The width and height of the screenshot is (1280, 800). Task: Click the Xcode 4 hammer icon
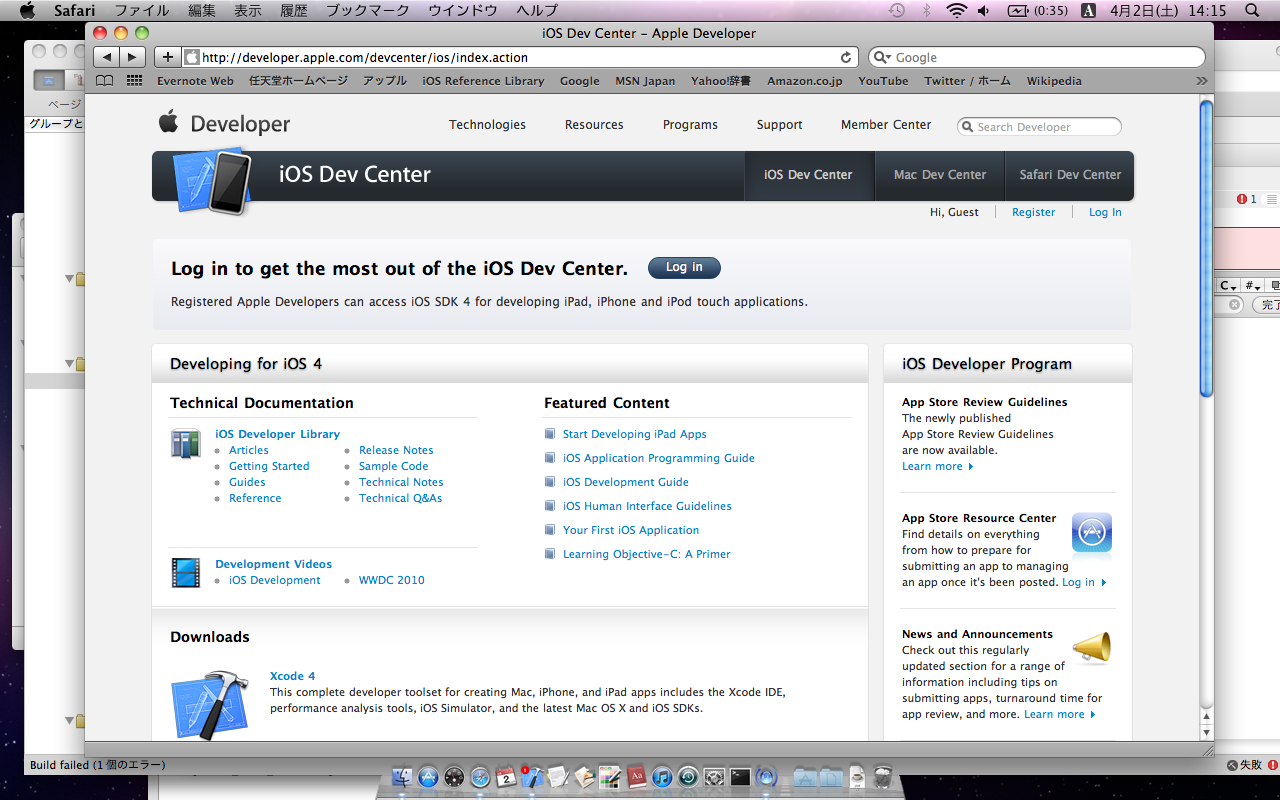coord(209,704)
